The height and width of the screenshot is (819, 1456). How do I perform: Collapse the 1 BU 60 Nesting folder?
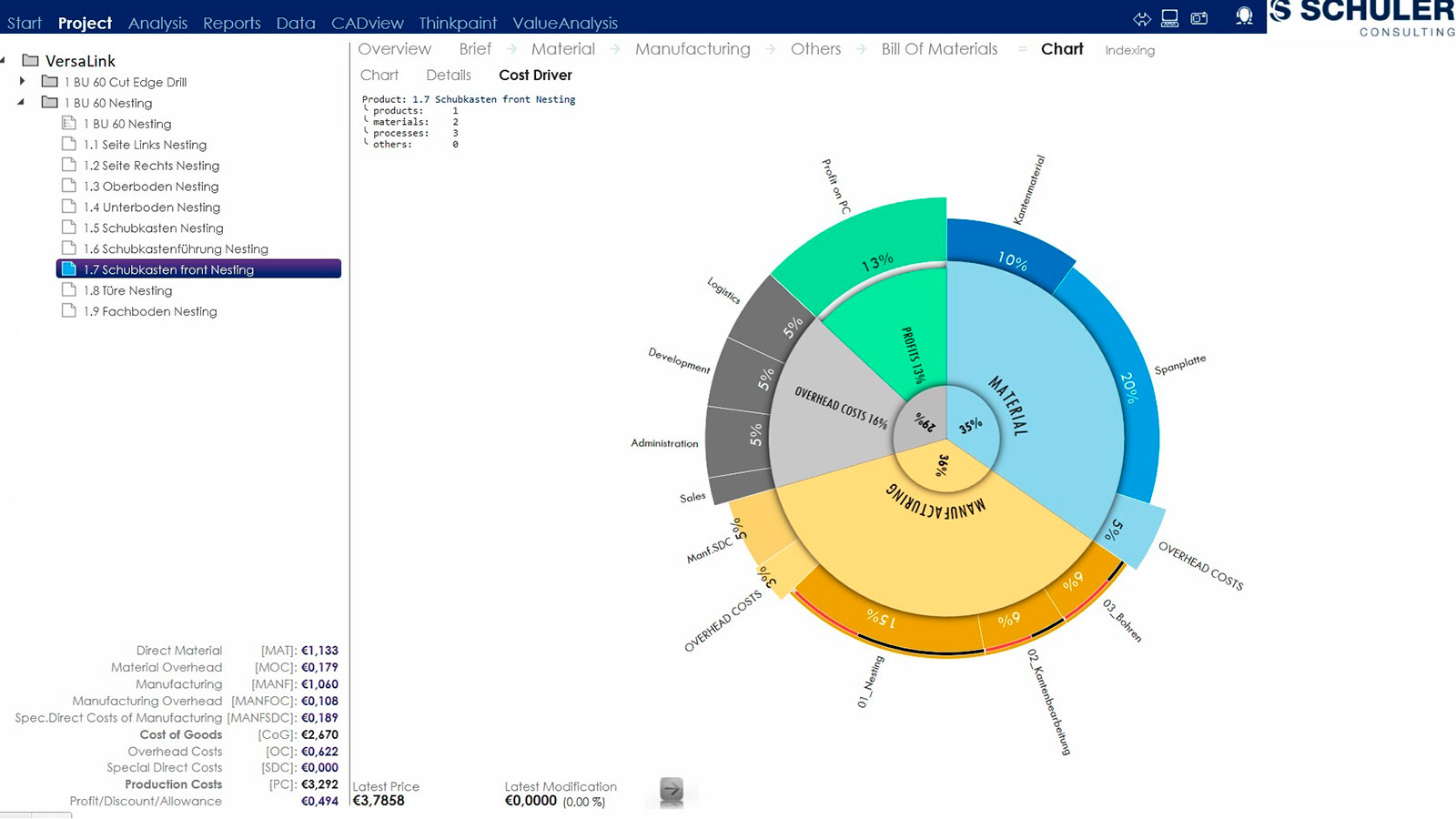tap(21, 102)
